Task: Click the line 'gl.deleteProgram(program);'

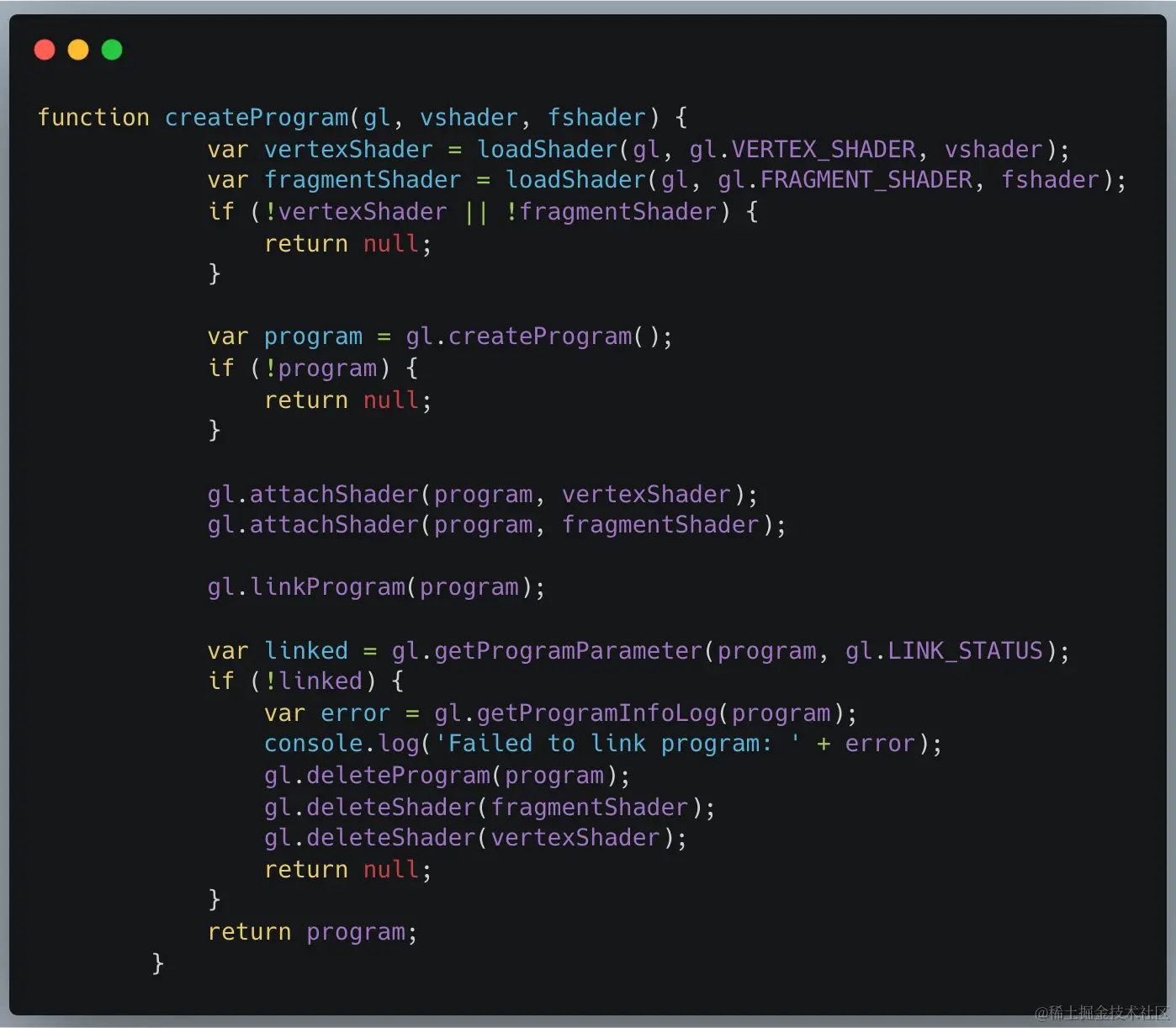Action: (x=448, y=776)
